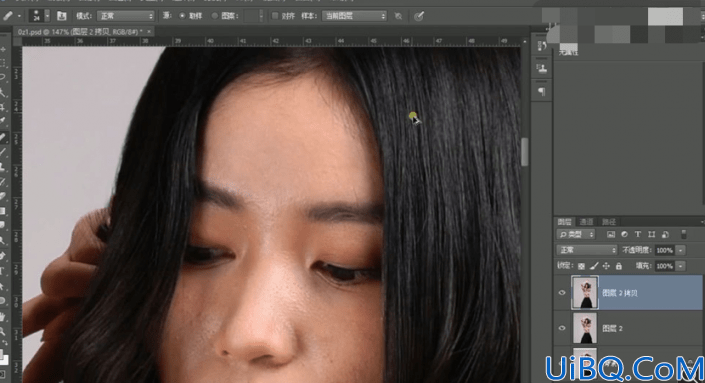
Task: Switch to the 图层 layers tab
Action: pyautogui.click(x=564, y=222)
